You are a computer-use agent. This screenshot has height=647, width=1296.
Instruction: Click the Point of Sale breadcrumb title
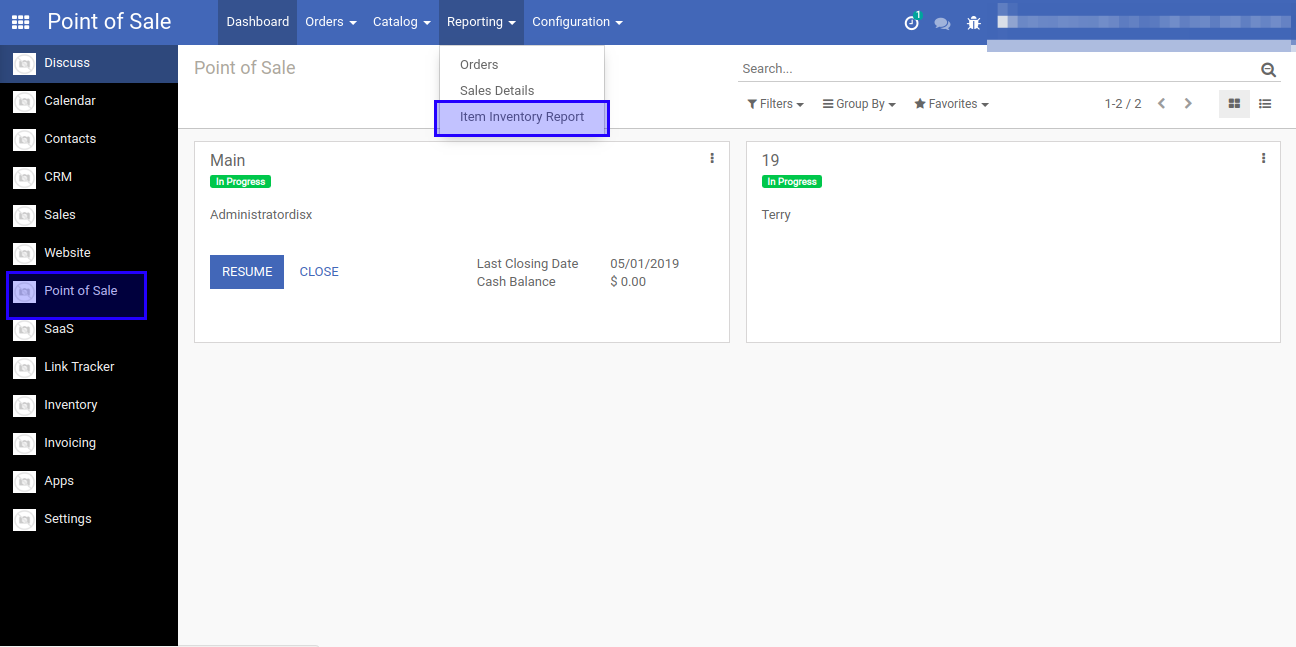245,68
